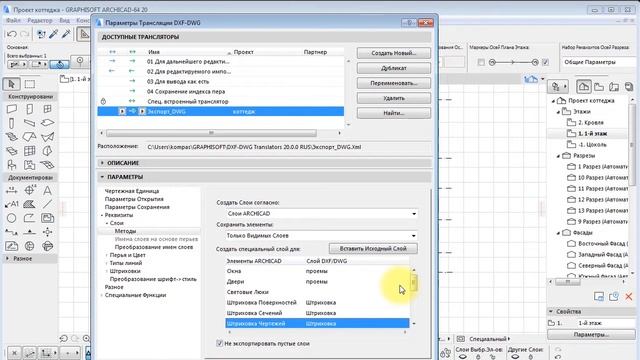640x360 pixels.
Task: Click 'Вставить Исходный Слой' button
Action: (373, 248)
